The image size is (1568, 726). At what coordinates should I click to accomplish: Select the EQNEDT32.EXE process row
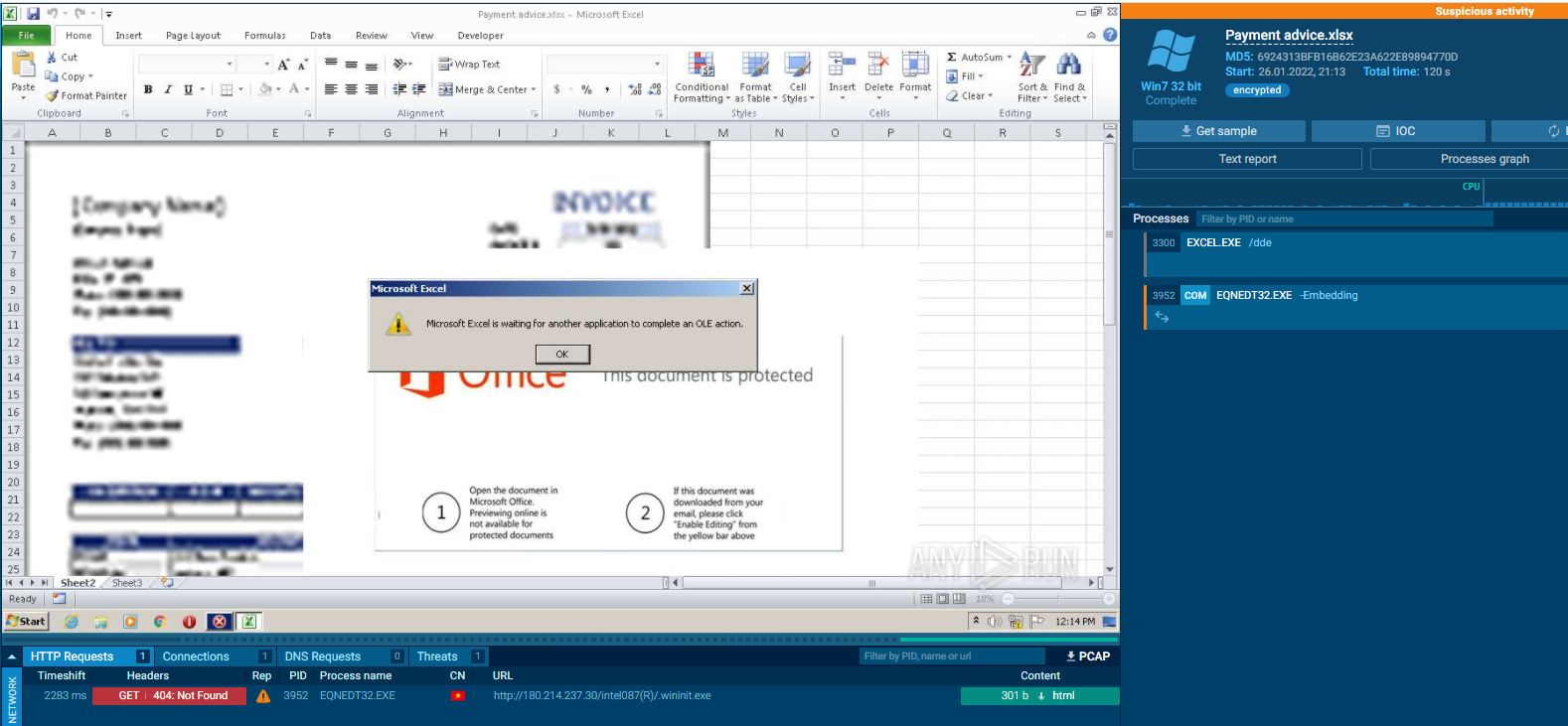(x=1355, y=307)
